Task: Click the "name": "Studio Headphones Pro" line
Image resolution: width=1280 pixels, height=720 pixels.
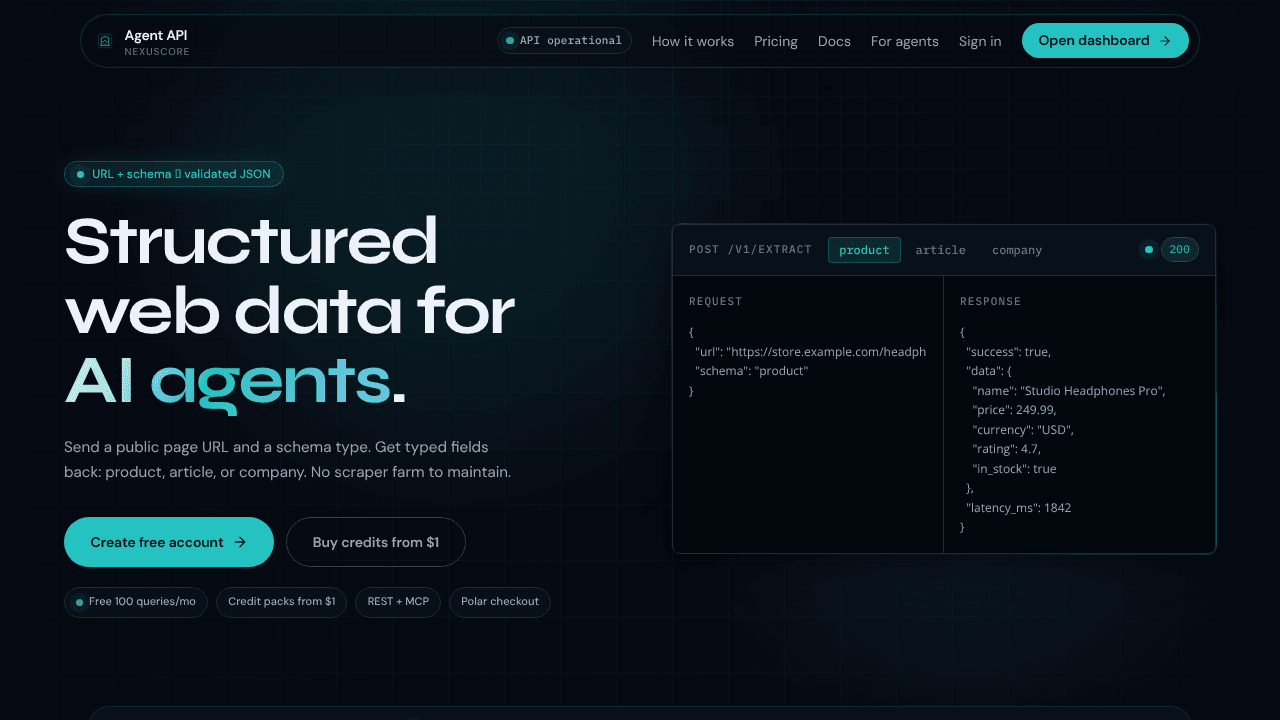Action: point(1069,391)
